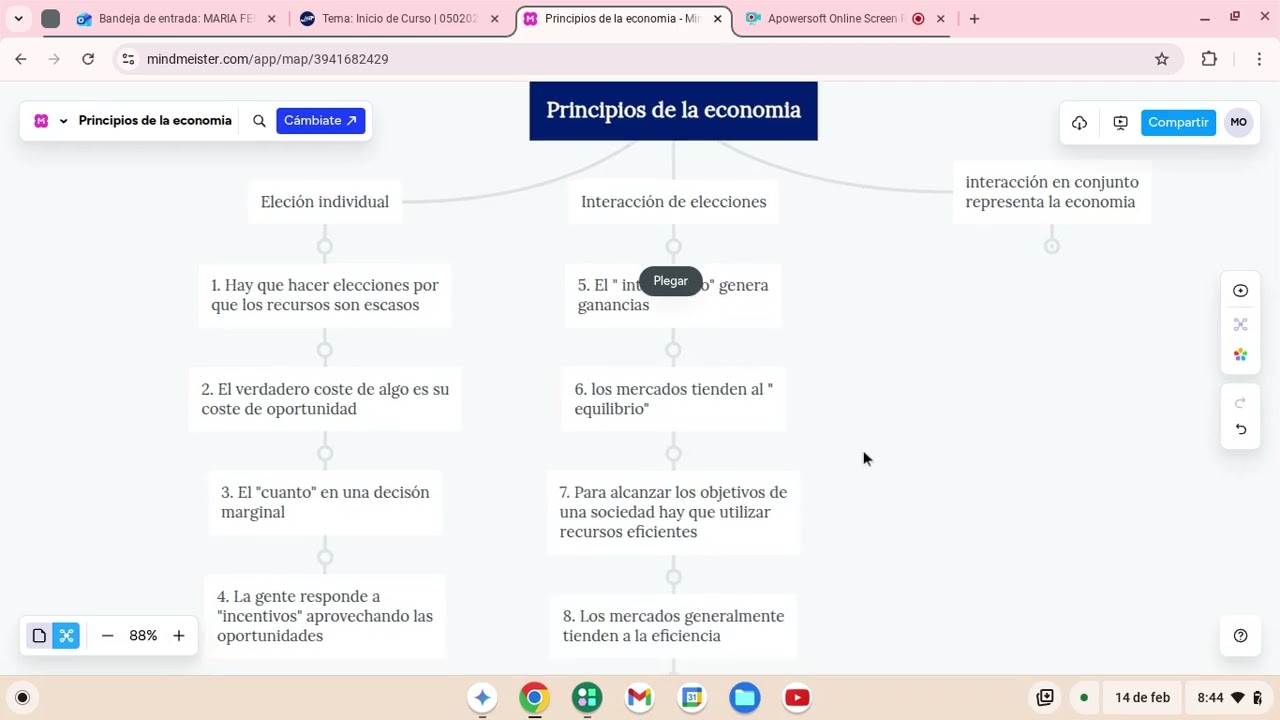Viewport: 1280px width, 720px height.
Task: Click the address bar URL
Action: click(267, 59)
